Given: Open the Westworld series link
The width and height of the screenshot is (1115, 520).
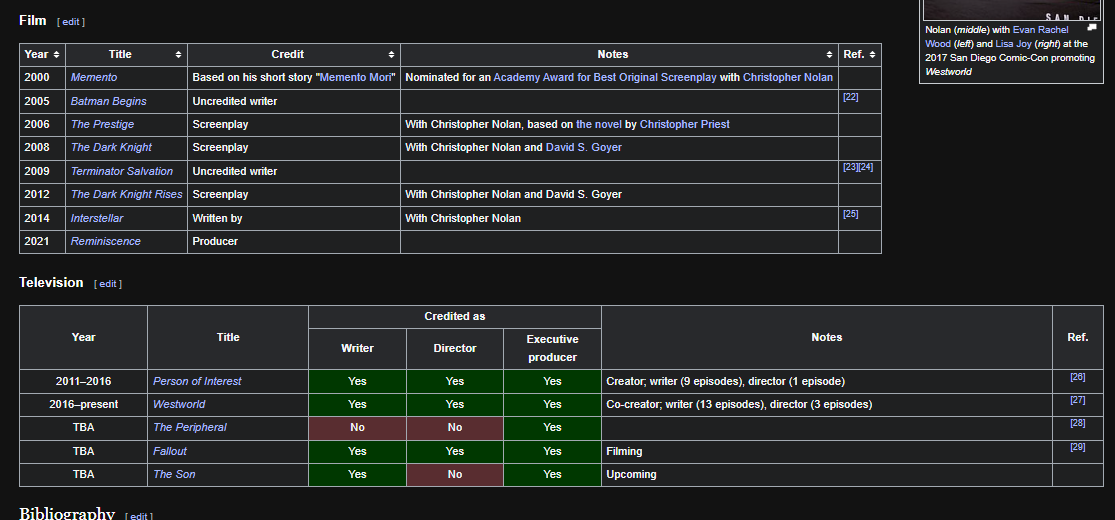Looking at the screenshot, I should coord(179,404).
